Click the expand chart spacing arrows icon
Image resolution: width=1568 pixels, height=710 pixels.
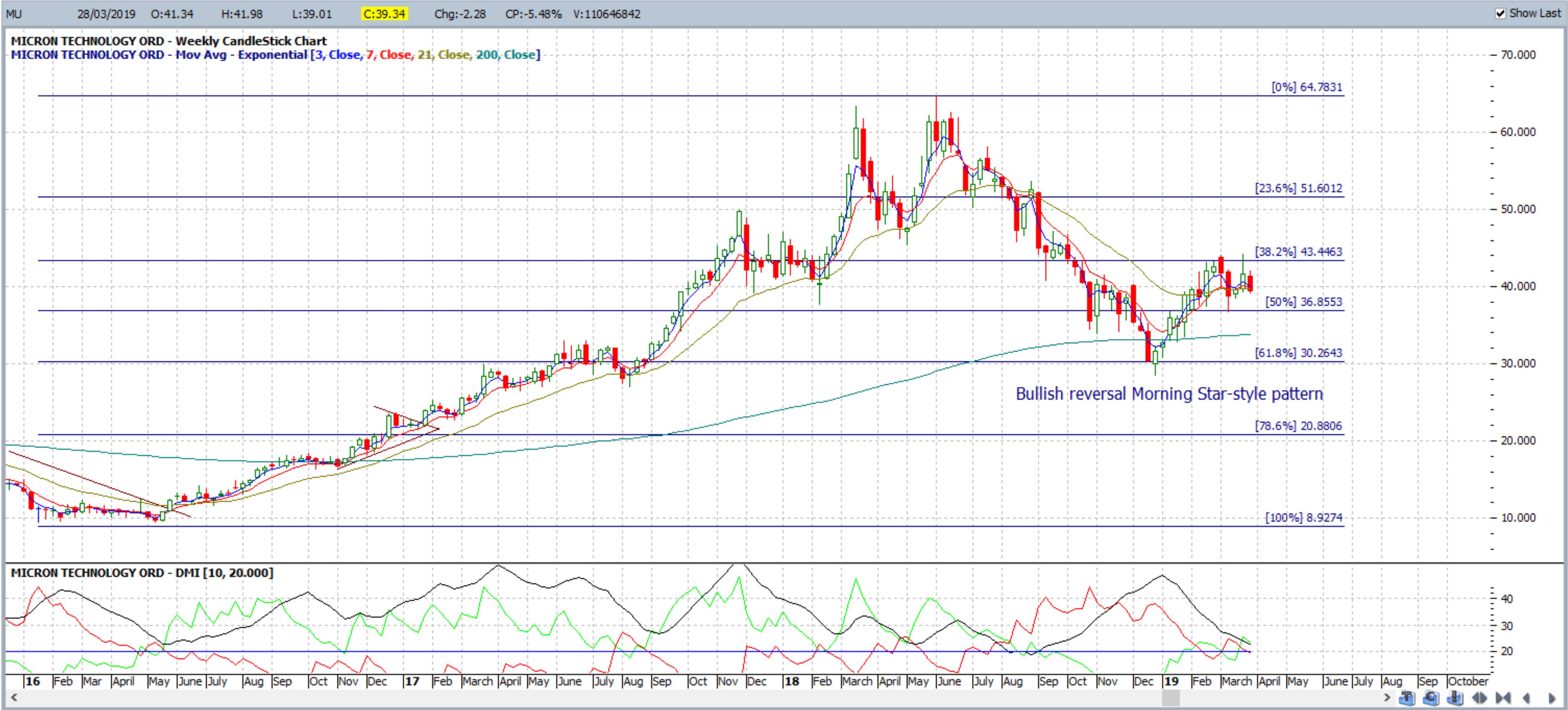point(1479,698)
